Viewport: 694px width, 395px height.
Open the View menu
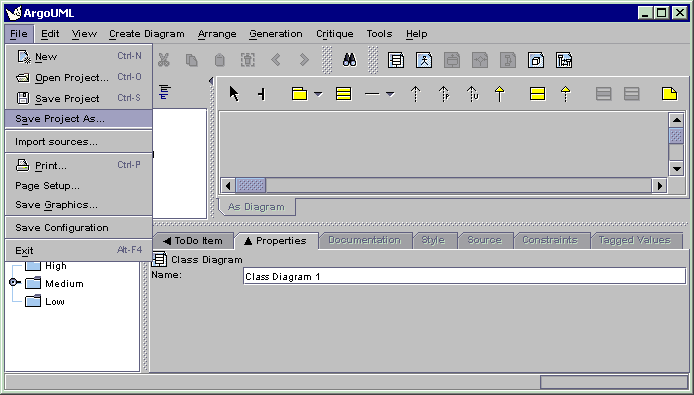point(84,34)
